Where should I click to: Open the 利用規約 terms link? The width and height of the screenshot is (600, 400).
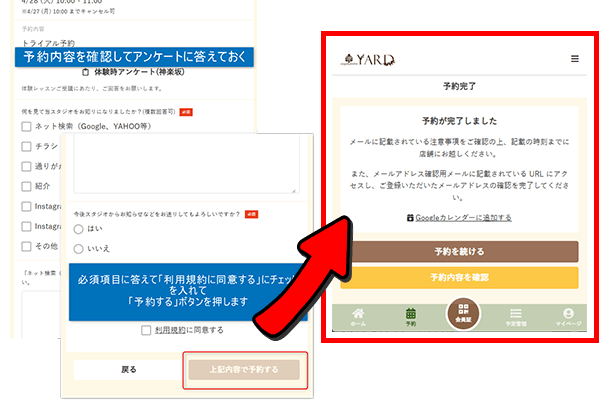point(170,330)
